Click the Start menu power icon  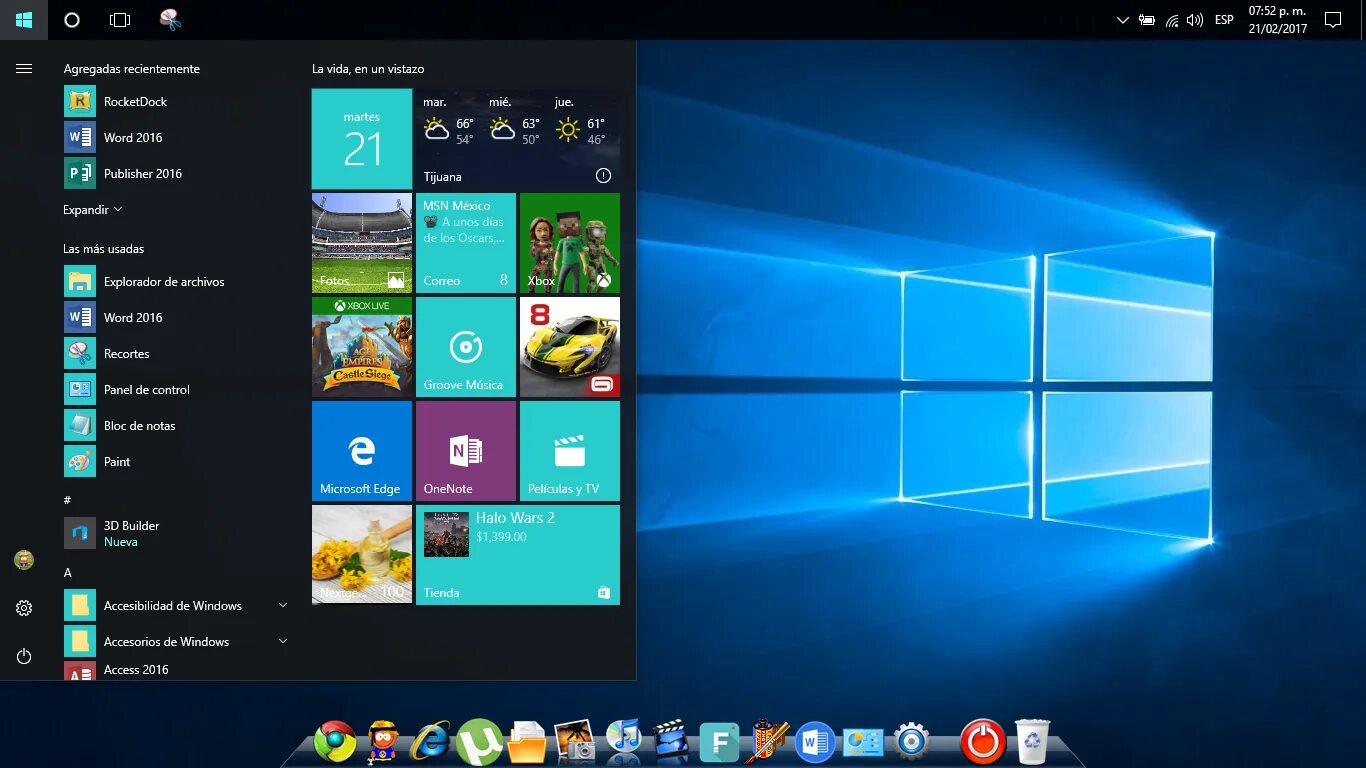pos(24,656)
